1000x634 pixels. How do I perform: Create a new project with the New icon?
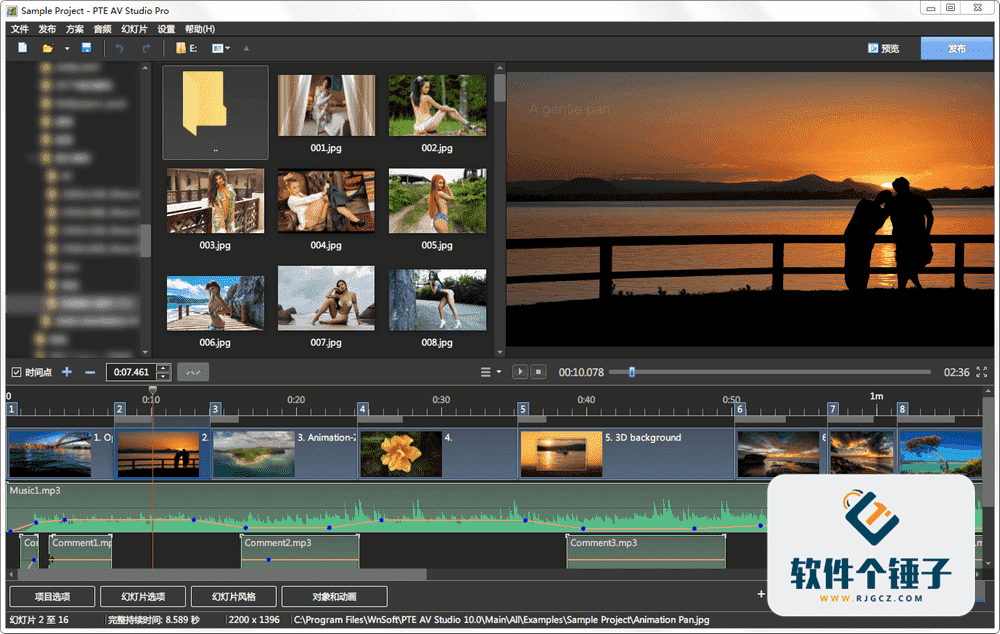coord(22,47)
